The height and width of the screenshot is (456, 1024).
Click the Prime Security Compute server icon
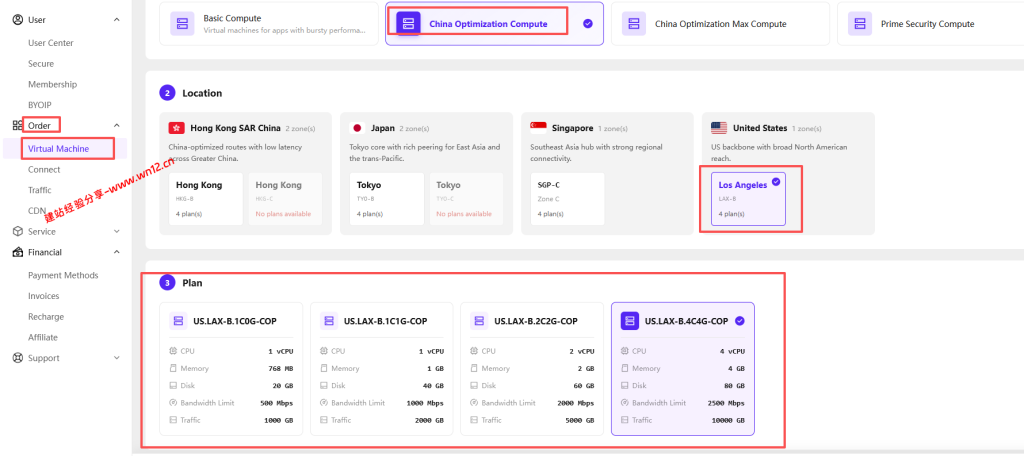(859, 24)
